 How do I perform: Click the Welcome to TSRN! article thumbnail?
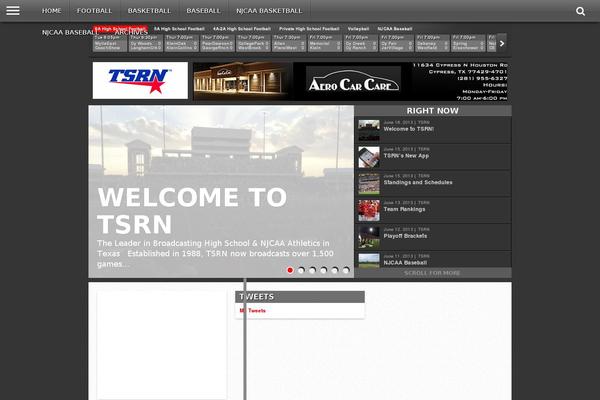[x=369, y=130]
